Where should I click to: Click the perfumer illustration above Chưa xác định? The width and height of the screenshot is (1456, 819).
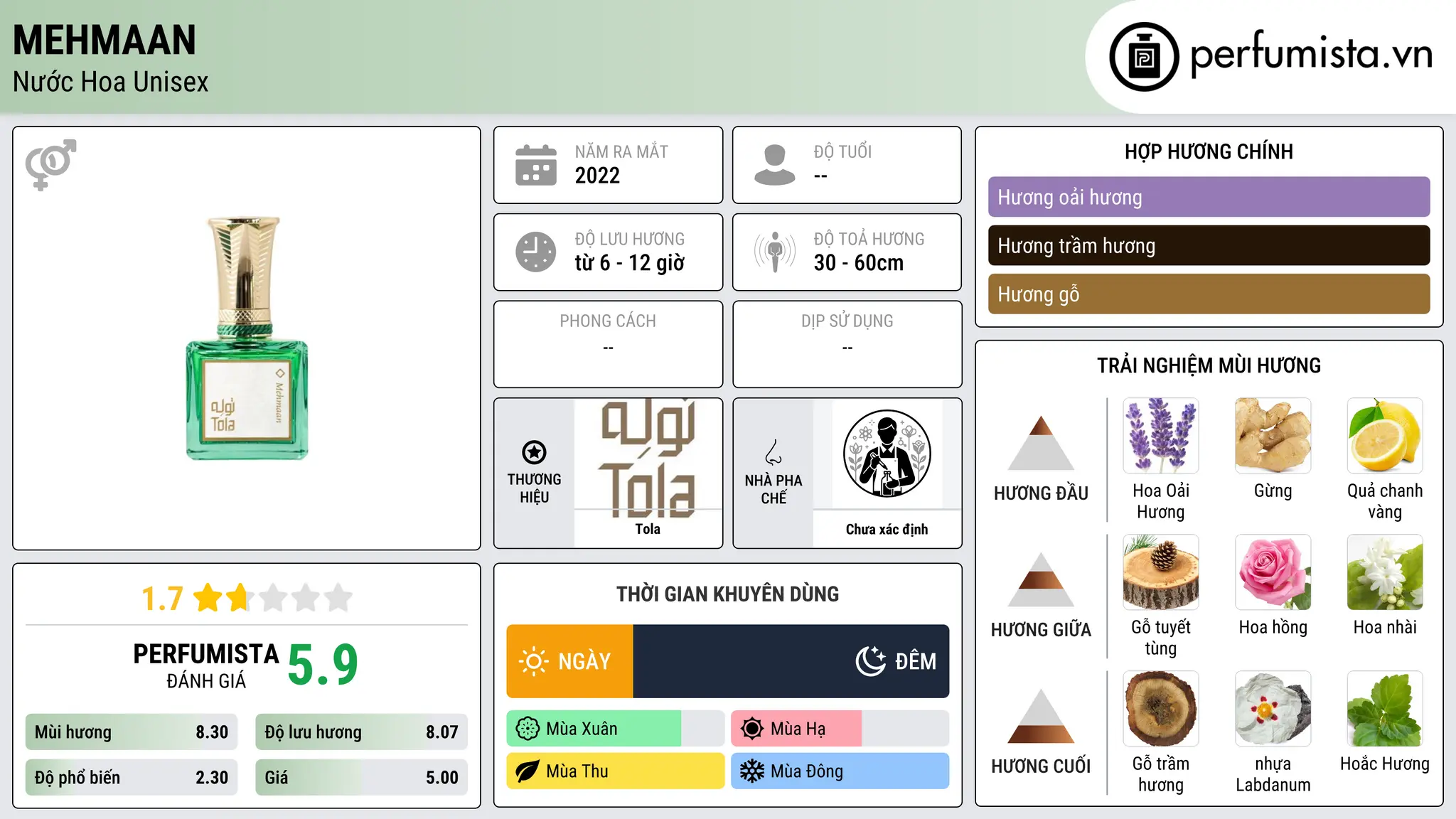pos(887,454)
